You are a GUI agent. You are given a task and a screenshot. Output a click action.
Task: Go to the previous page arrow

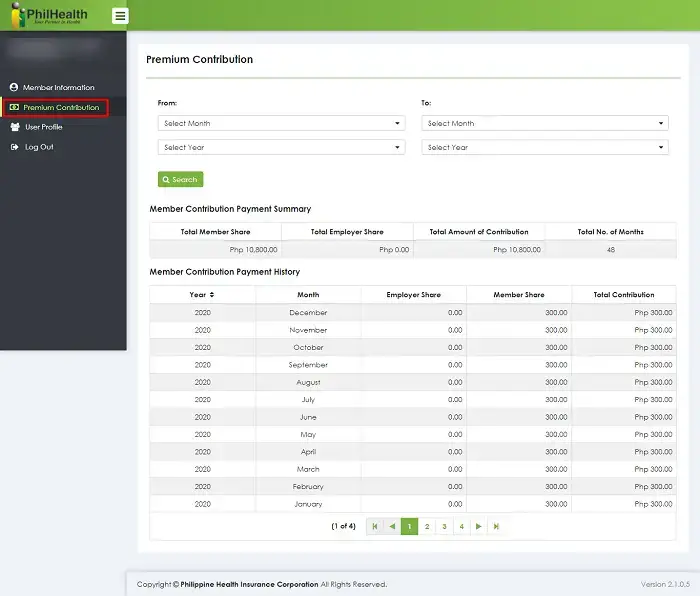click(x=392, y=526)
